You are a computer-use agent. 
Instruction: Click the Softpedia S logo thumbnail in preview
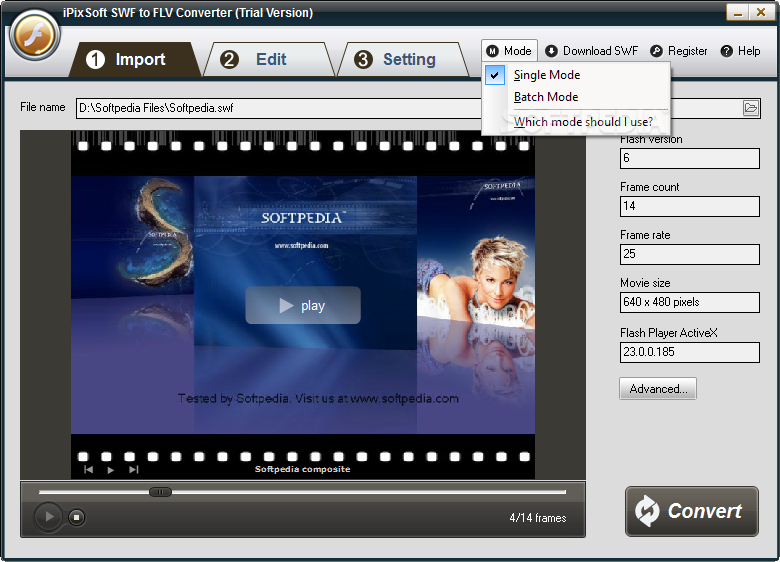(x=155, y=234)
